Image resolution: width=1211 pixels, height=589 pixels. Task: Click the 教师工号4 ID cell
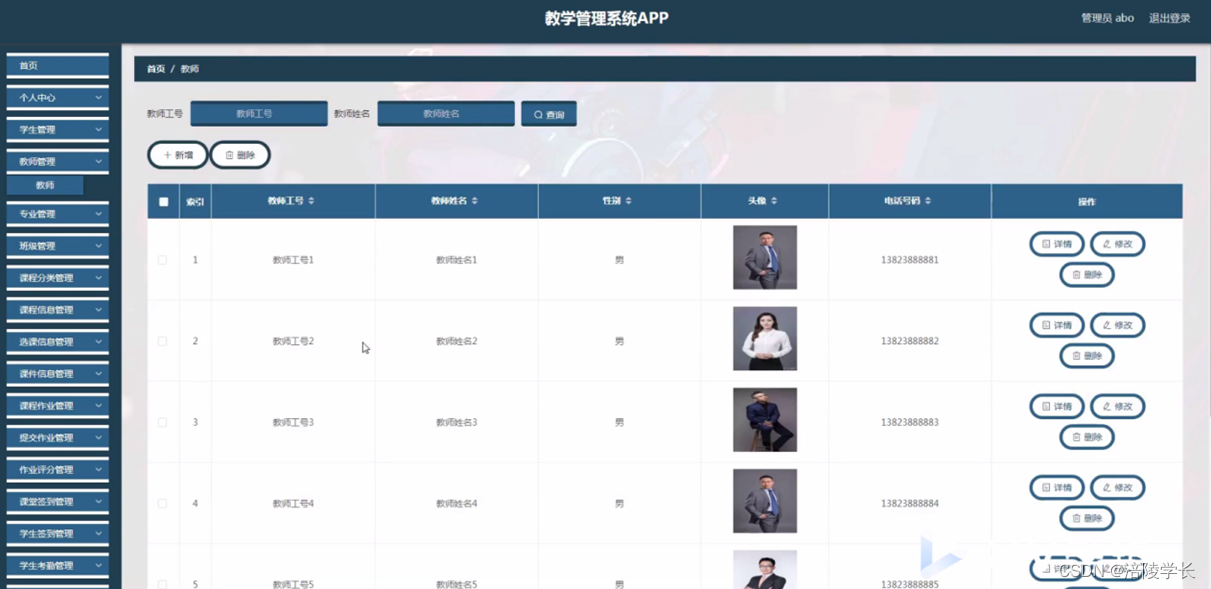pos(293,503)
